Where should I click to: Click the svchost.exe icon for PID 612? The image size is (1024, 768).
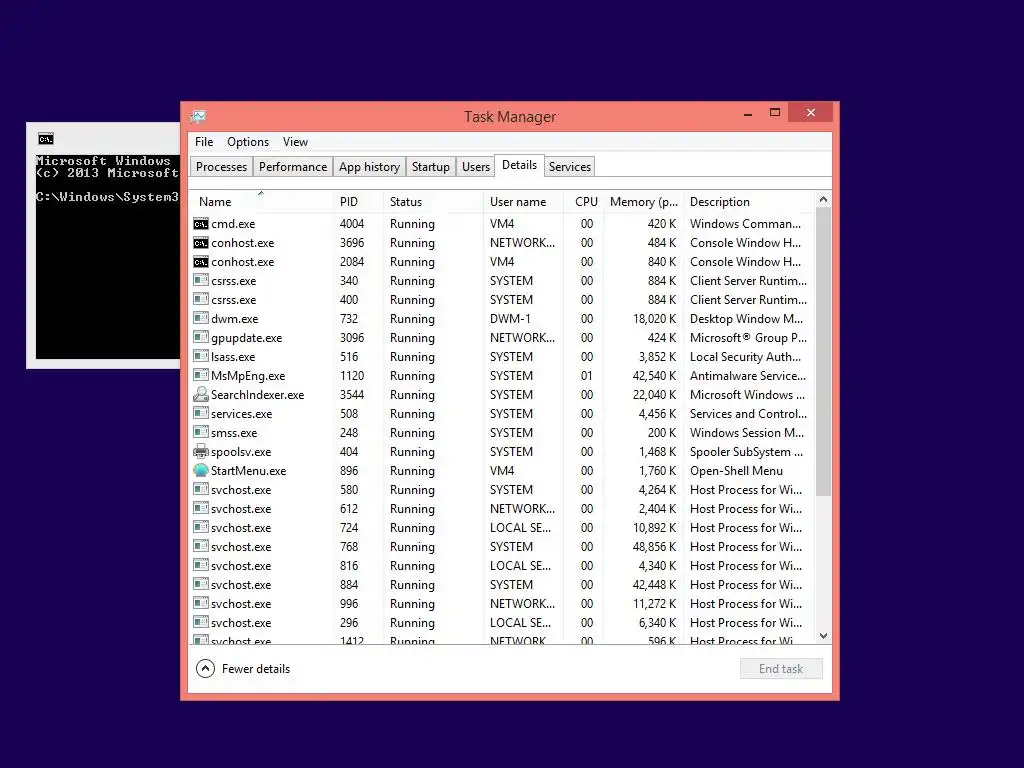coord(200,508)
